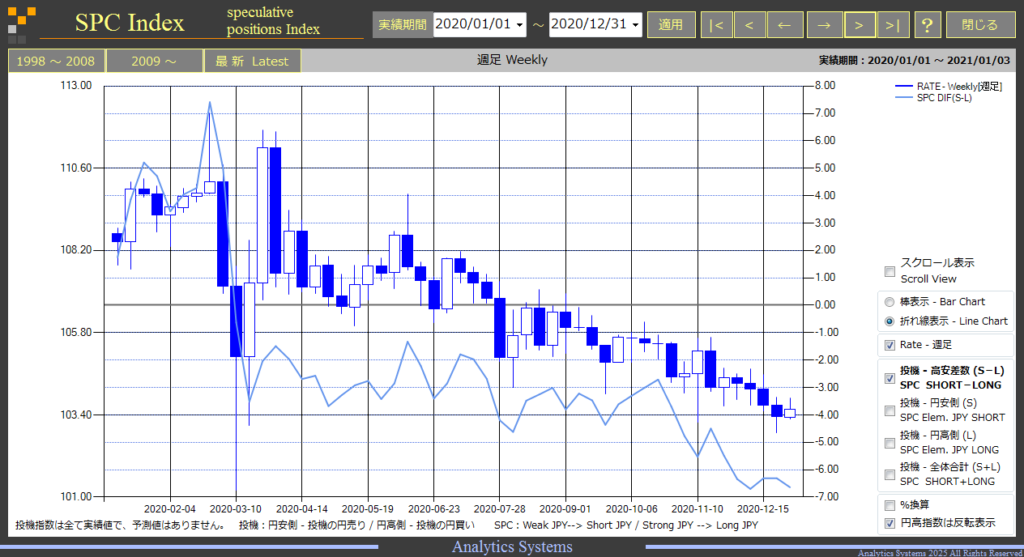
Task: Step back with the left arrow button
Action: click(x=784, y=25)
